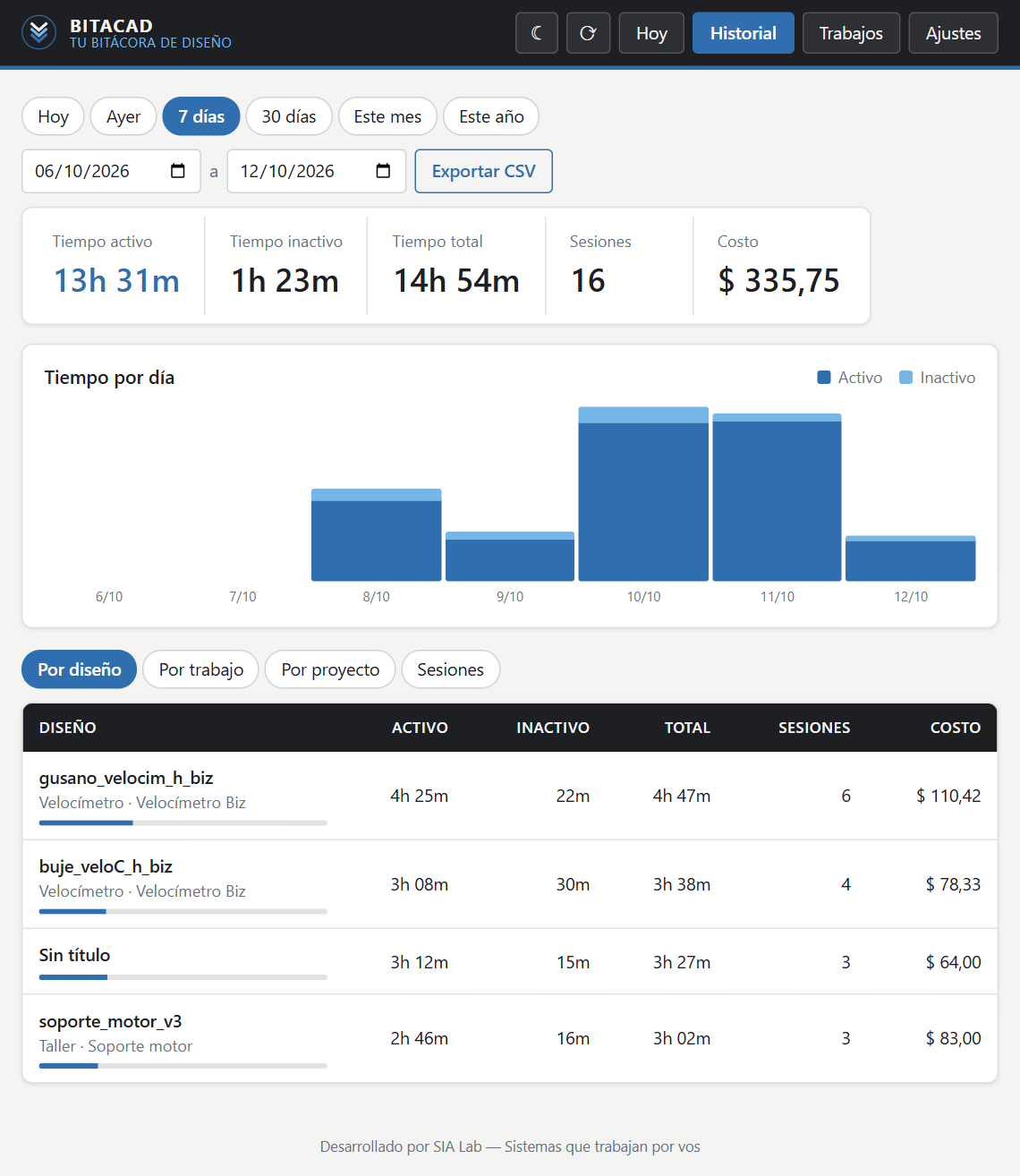Switch to Sesiones tab

451,669
